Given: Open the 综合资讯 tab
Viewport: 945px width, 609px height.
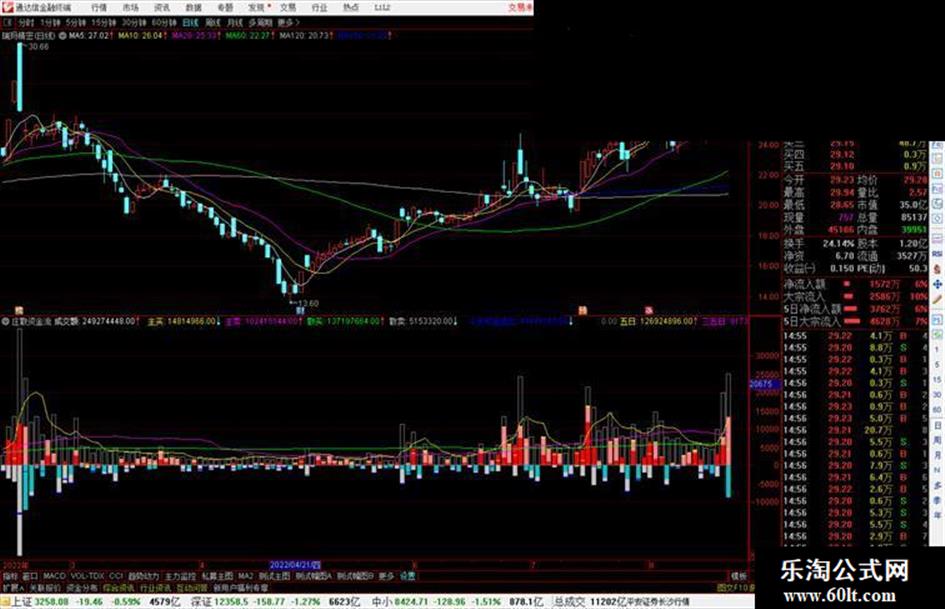Looking at the screenshot, I should pos(119,587).
